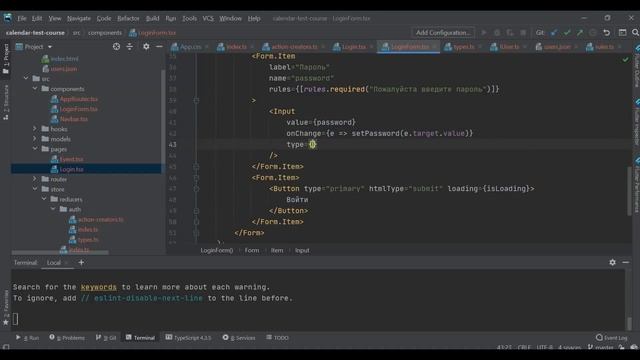Open LoginForm.tsx in project tree
This screenshot has height=360, width=640.
[74, 109]
